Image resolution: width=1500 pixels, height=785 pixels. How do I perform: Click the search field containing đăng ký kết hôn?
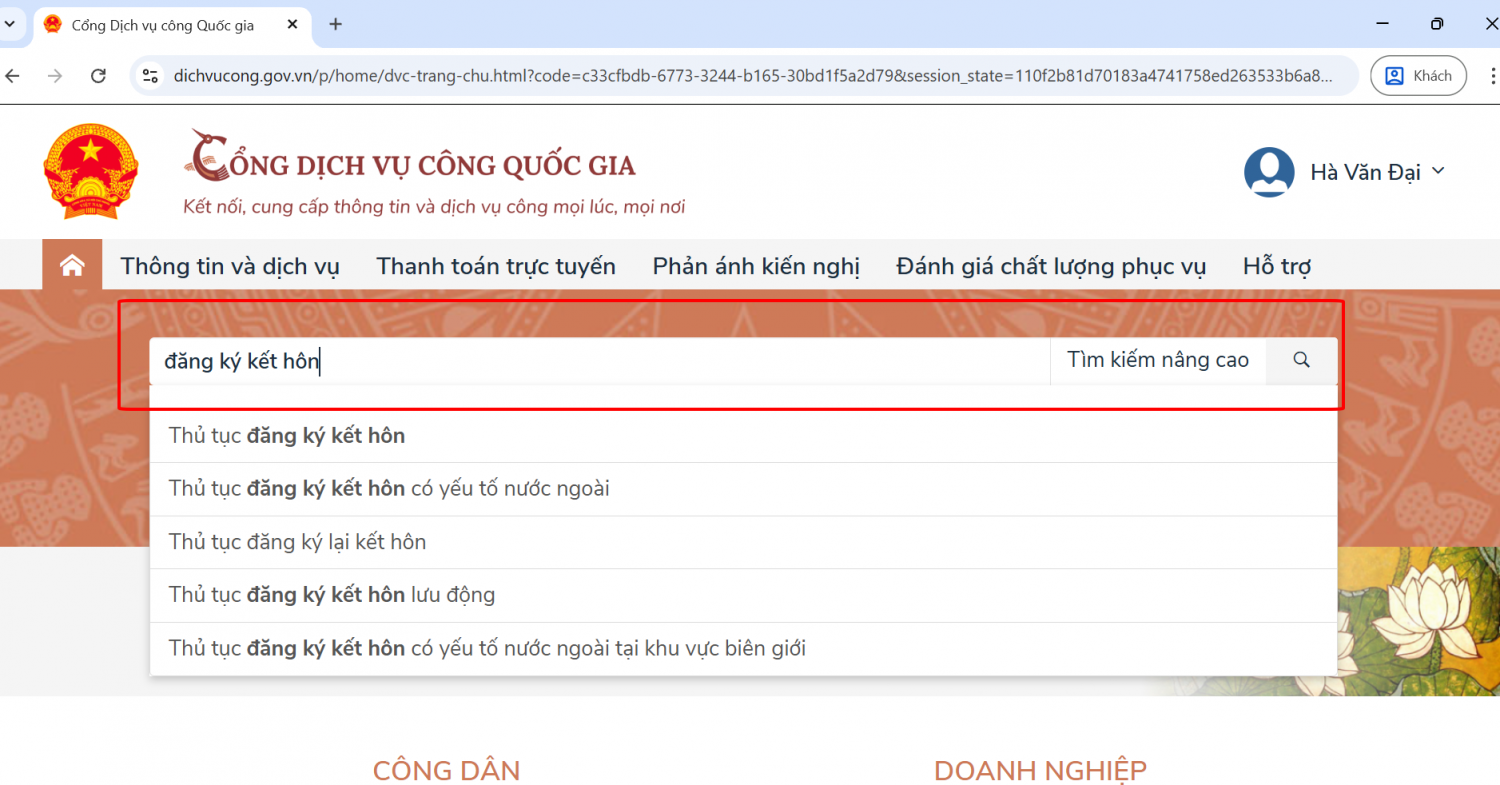(x=600, y=361)
